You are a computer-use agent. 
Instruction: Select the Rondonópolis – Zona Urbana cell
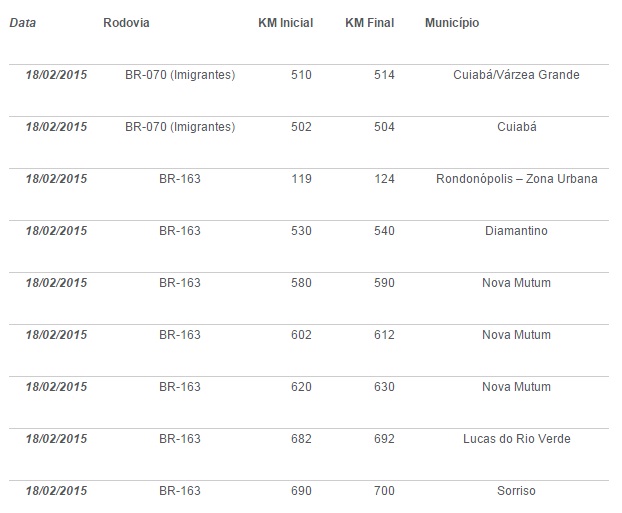click(x=516, y=179)
